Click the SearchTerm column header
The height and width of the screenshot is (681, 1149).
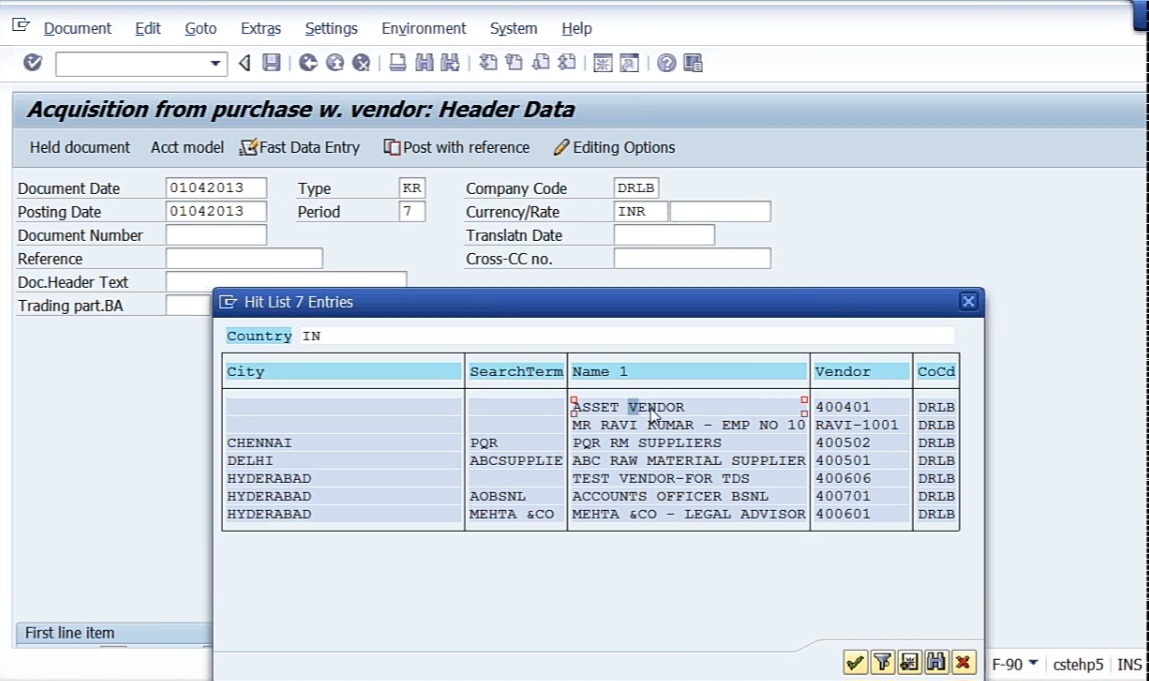click(516, 372)
